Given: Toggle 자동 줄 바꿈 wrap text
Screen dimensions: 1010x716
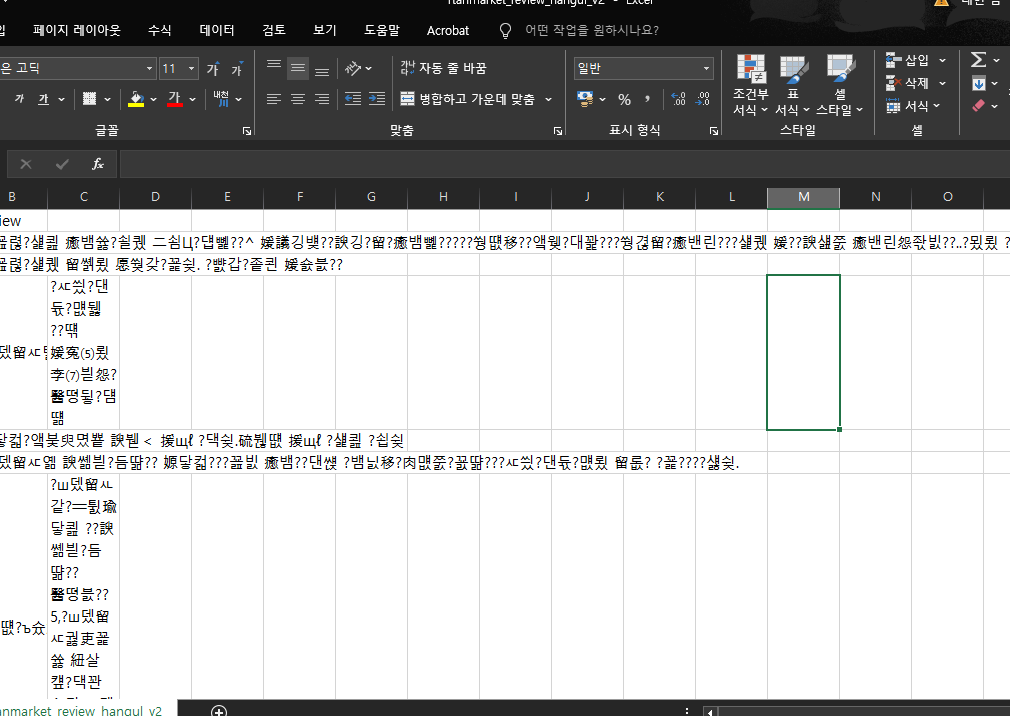Looking at the screenshot, I should click(x=443, y=68).
